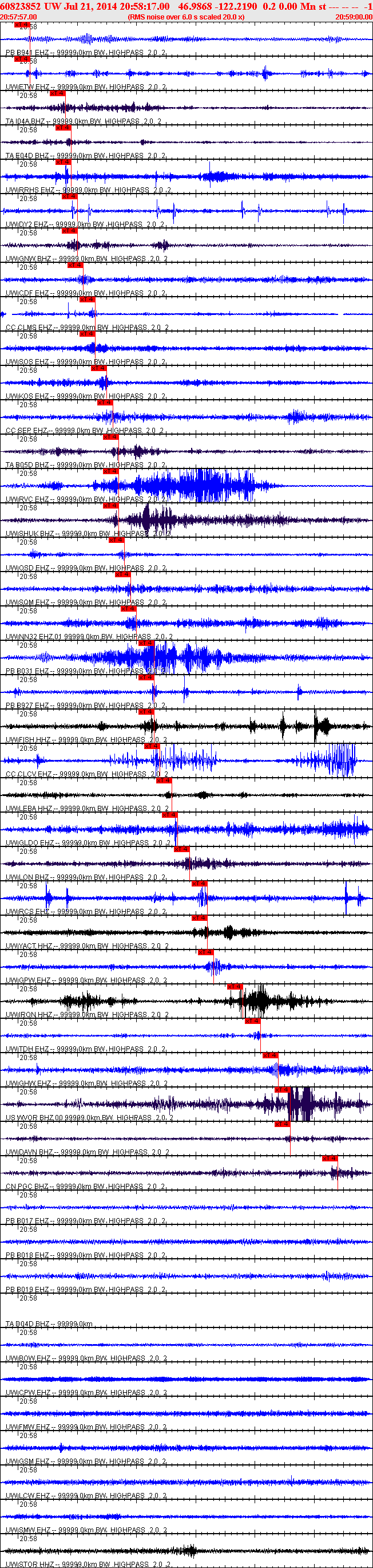The image size is (373, 1568).
Task: Select the TA I04A BHZ channel label
Action: [x=25, y=122]
